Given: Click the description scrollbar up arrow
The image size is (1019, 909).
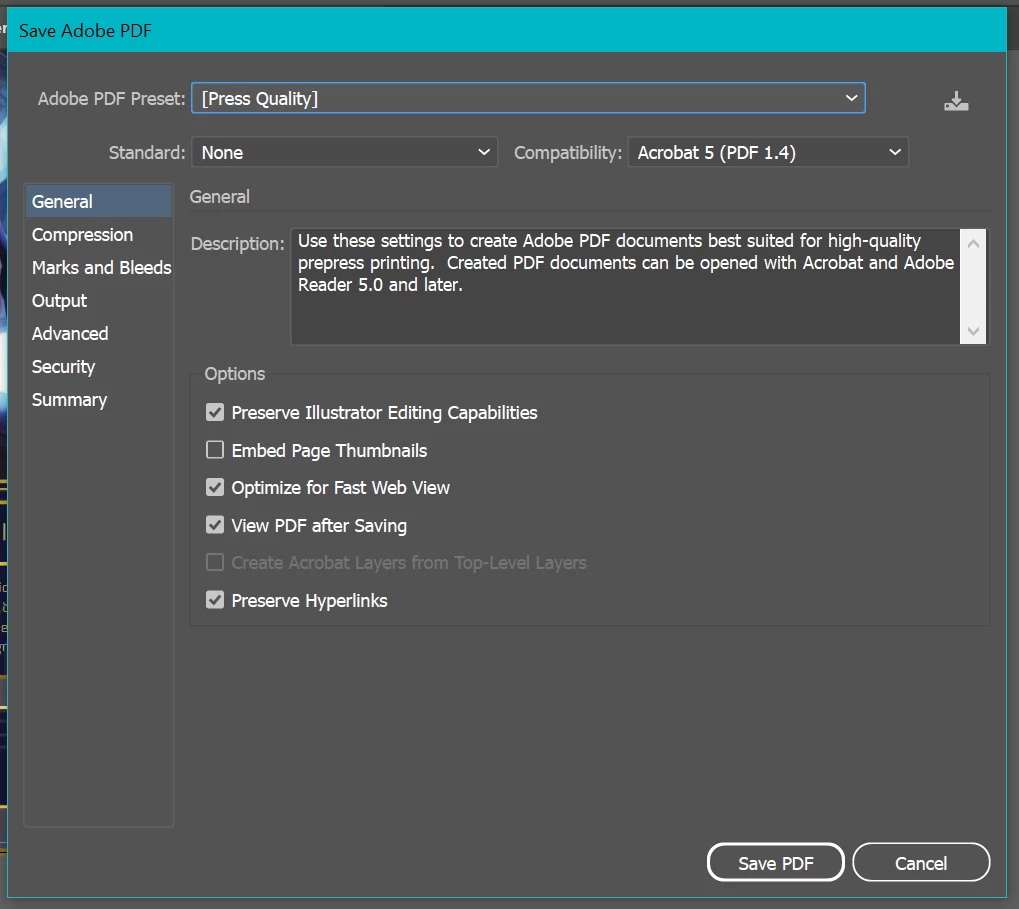Looking at the screenshot, I should [x=973, y=244].
